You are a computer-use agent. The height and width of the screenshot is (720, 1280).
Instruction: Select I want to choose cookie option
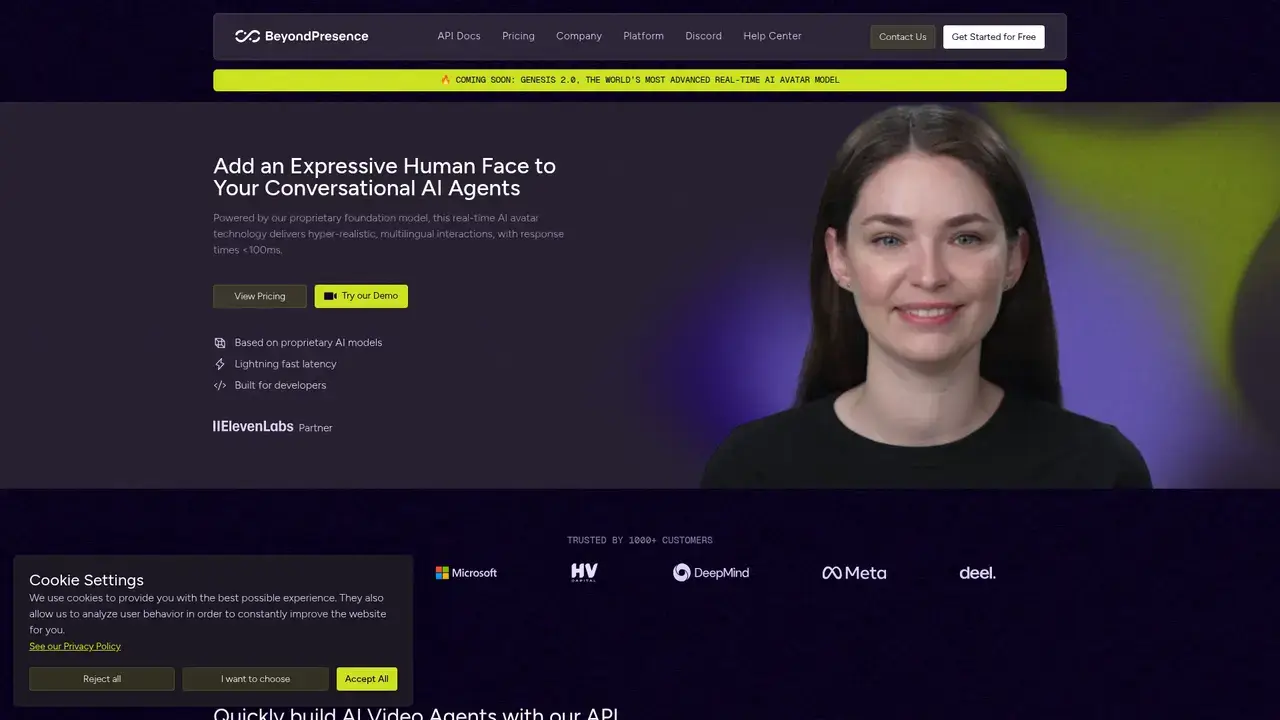tap(255, 679)
